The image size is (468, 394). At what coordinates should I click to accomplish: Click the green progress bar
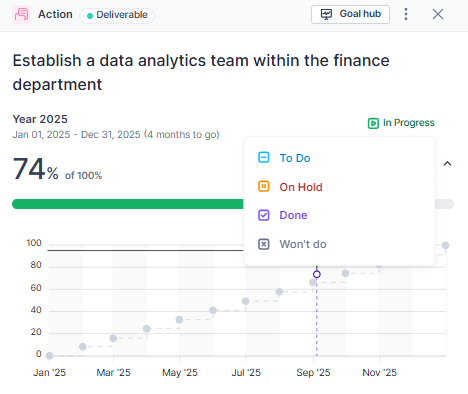128,204
